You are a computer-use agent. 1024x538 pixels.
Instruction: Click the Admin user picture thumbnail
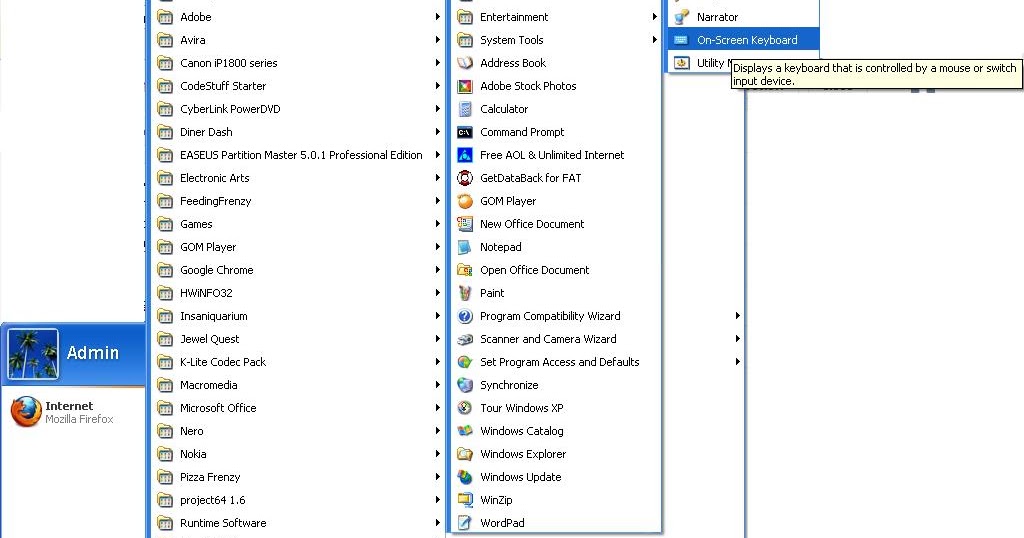[x=33, y=353]
